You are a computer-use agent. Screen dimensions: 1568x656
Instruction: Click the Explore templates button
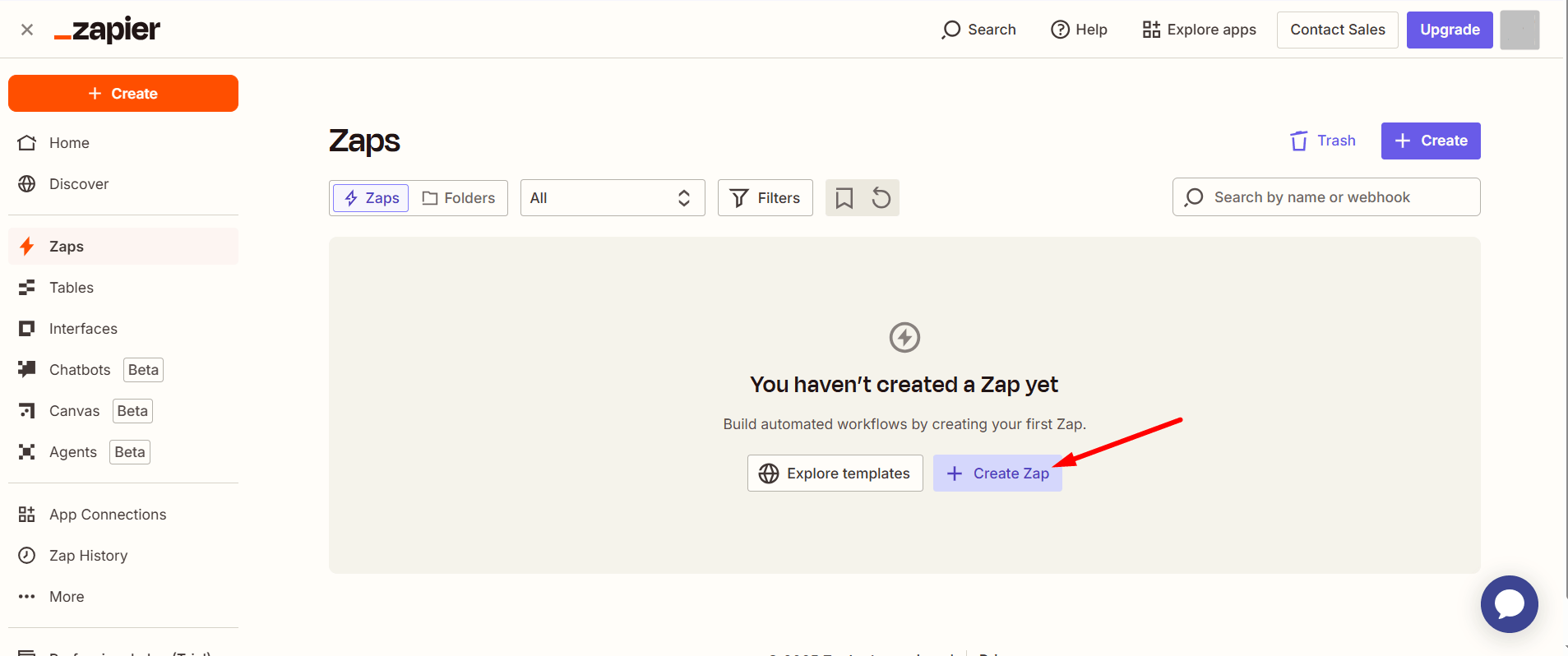click(835, 474)
